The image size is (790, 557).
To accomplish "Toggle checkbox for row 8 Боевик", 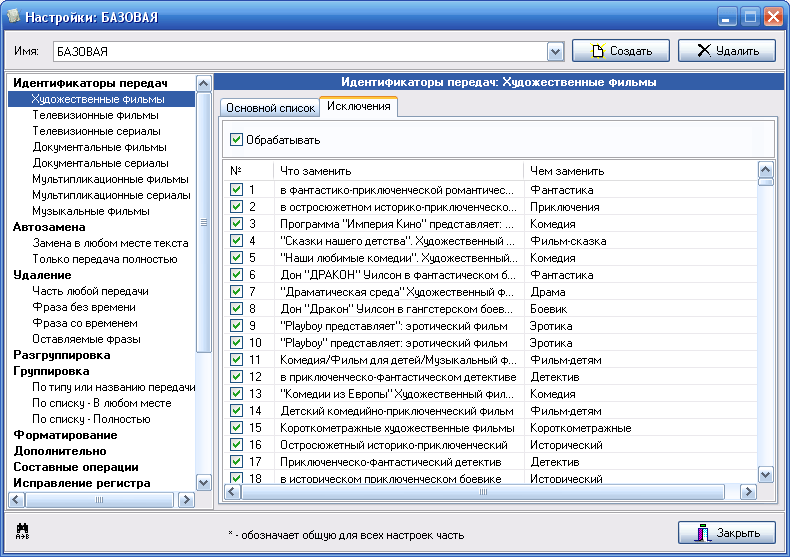I will pyautogui.click(x=236, y=309).
